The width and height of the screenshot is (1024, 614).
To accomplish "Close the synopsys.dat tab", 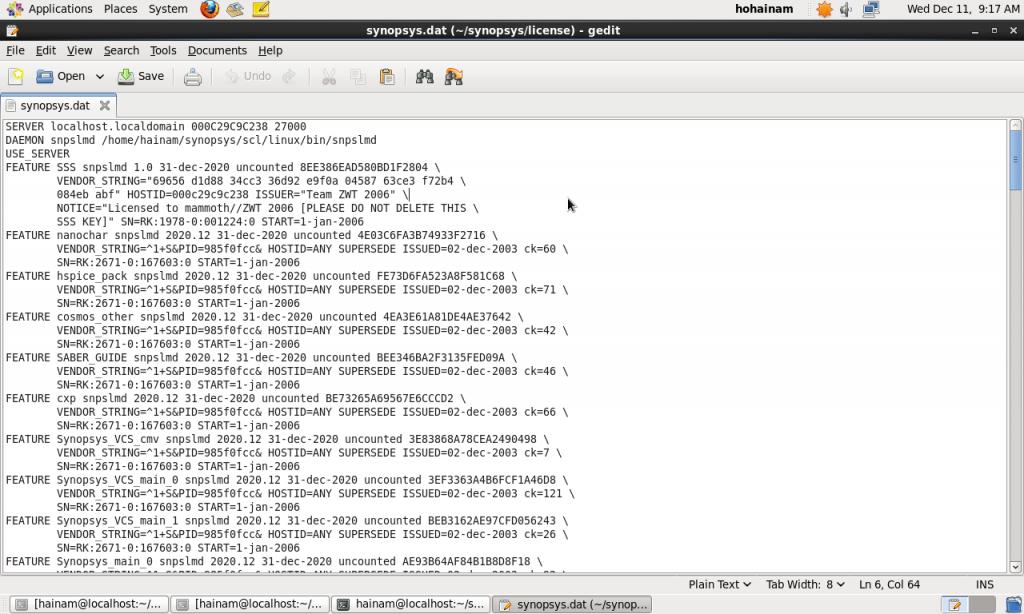I will tap(104, 106).
